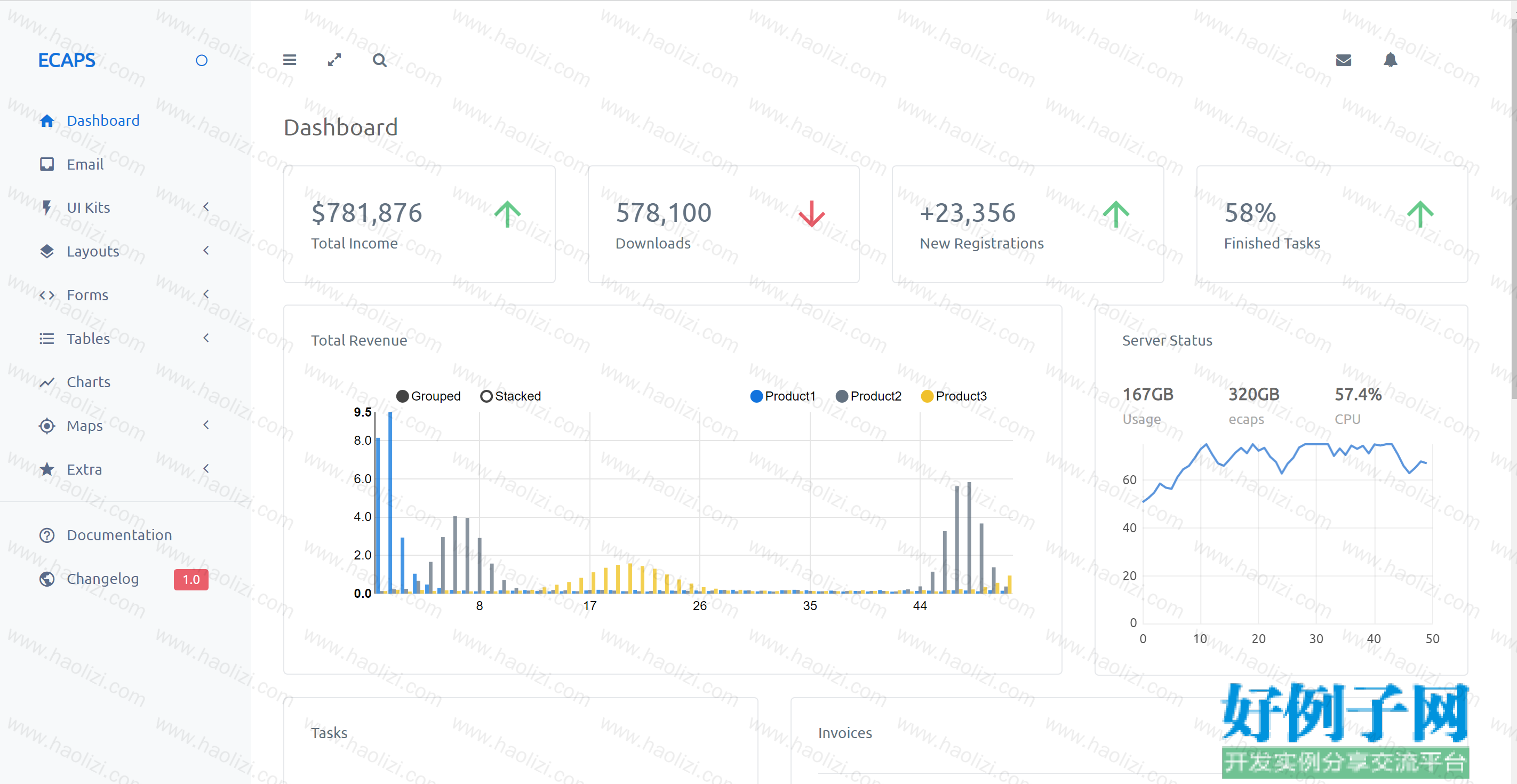Viewport: 1517px width, 784px height.
Task: Open search with the magnifier icon
Action: click(x=380, y=60)
